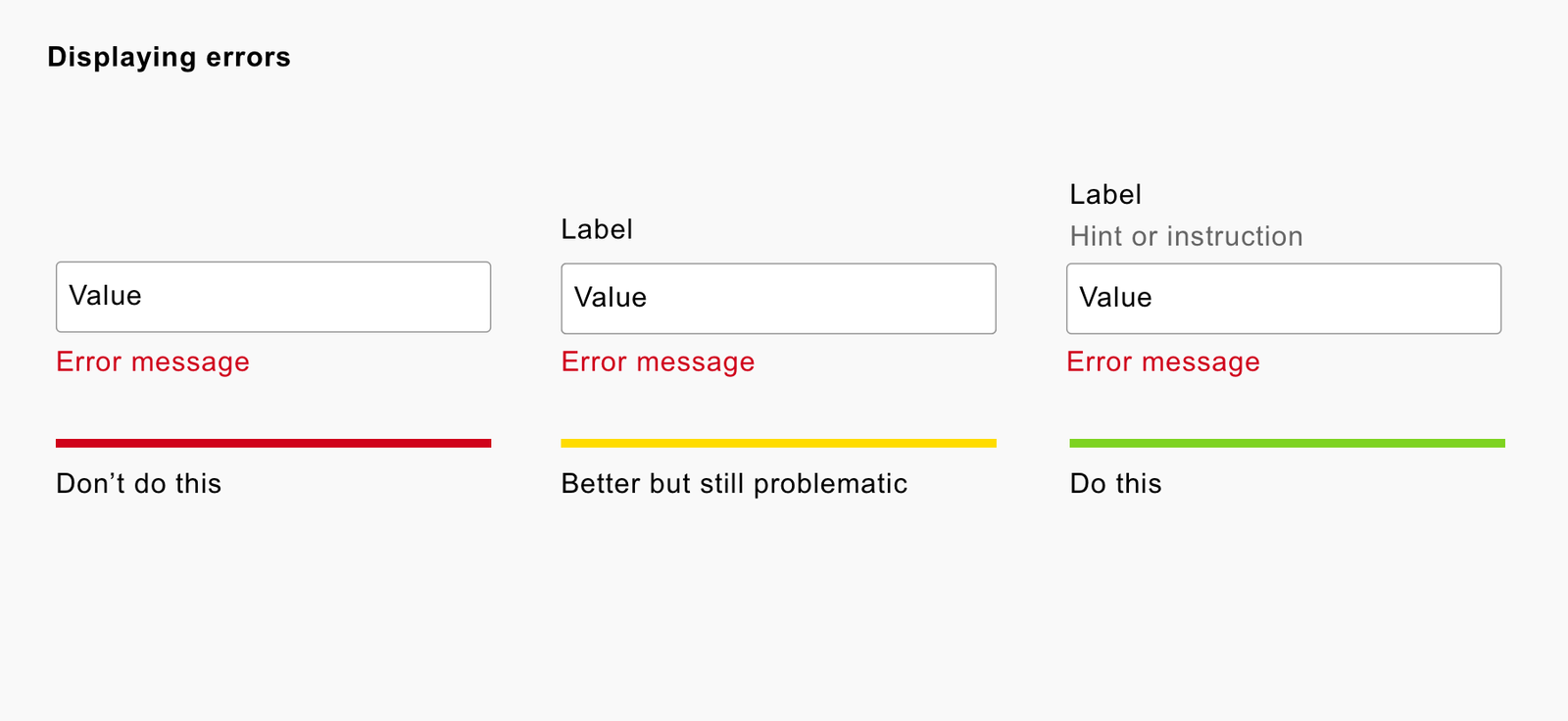Click the 'Do this' caption
Screen dimensions: 1568x721
[1115, 484]
